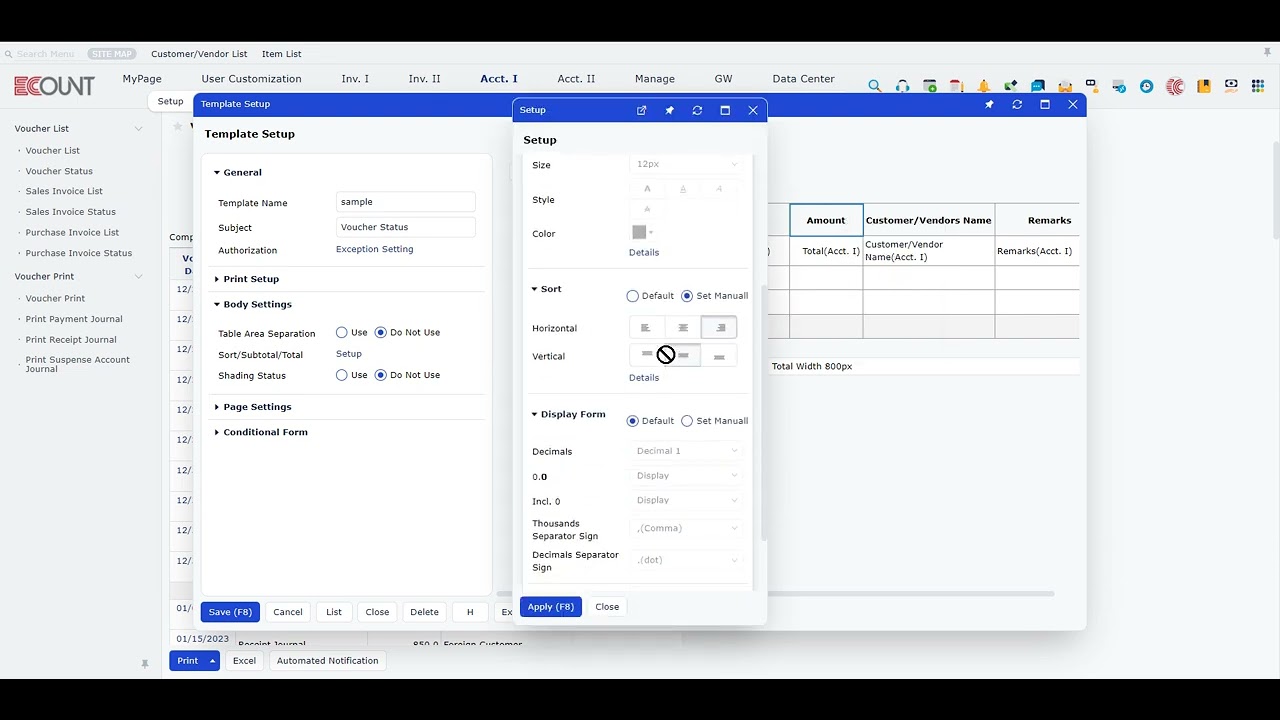Open Exception Setting link
Screen dimensions: 1280x720
(x=374, y=249)
